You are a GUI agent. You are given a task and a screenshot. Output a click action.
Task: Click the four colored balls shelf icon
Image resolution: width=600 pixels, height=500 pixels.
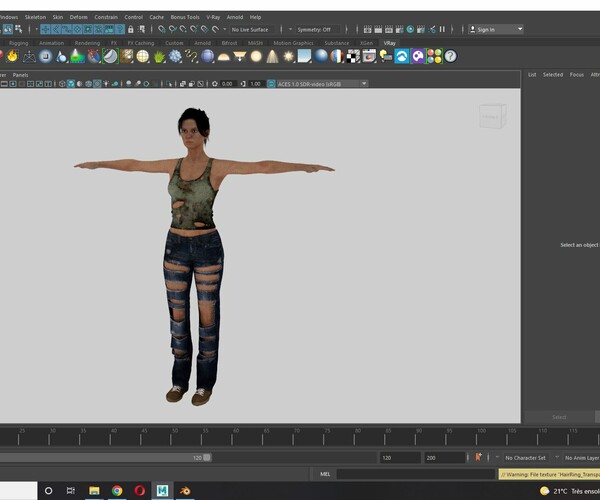(434, 56)
